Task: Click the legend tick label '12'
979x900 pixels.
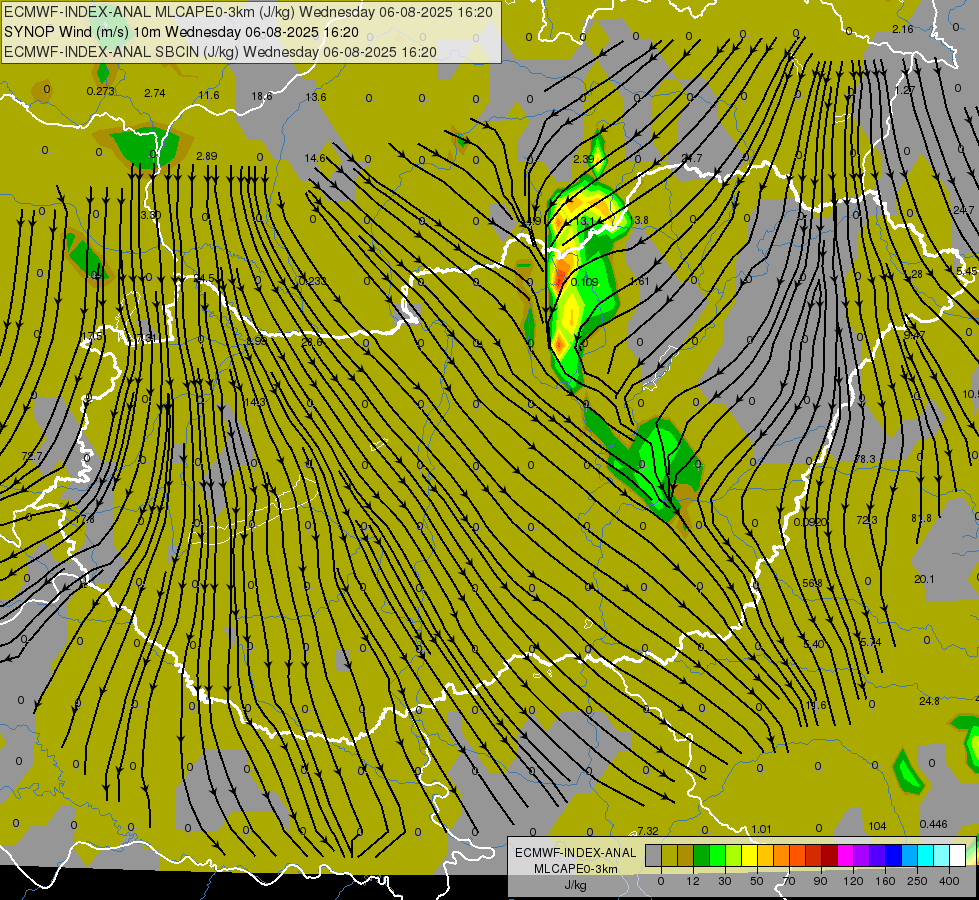Action: coord(693,881)
